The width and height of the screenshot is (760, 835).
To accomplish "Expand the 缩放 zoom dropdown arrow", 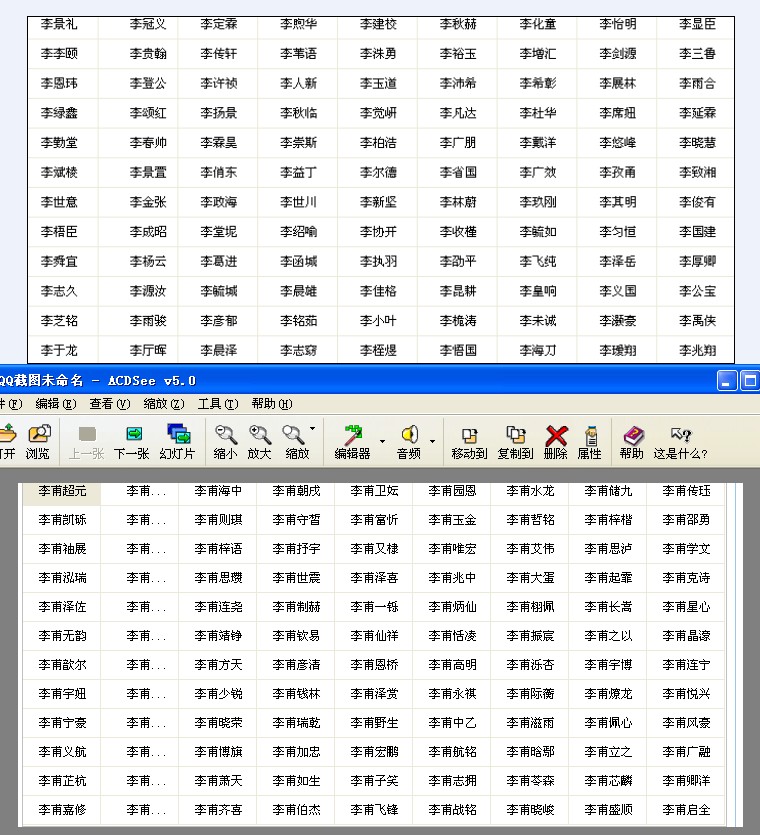I will [x=313, y=429].
